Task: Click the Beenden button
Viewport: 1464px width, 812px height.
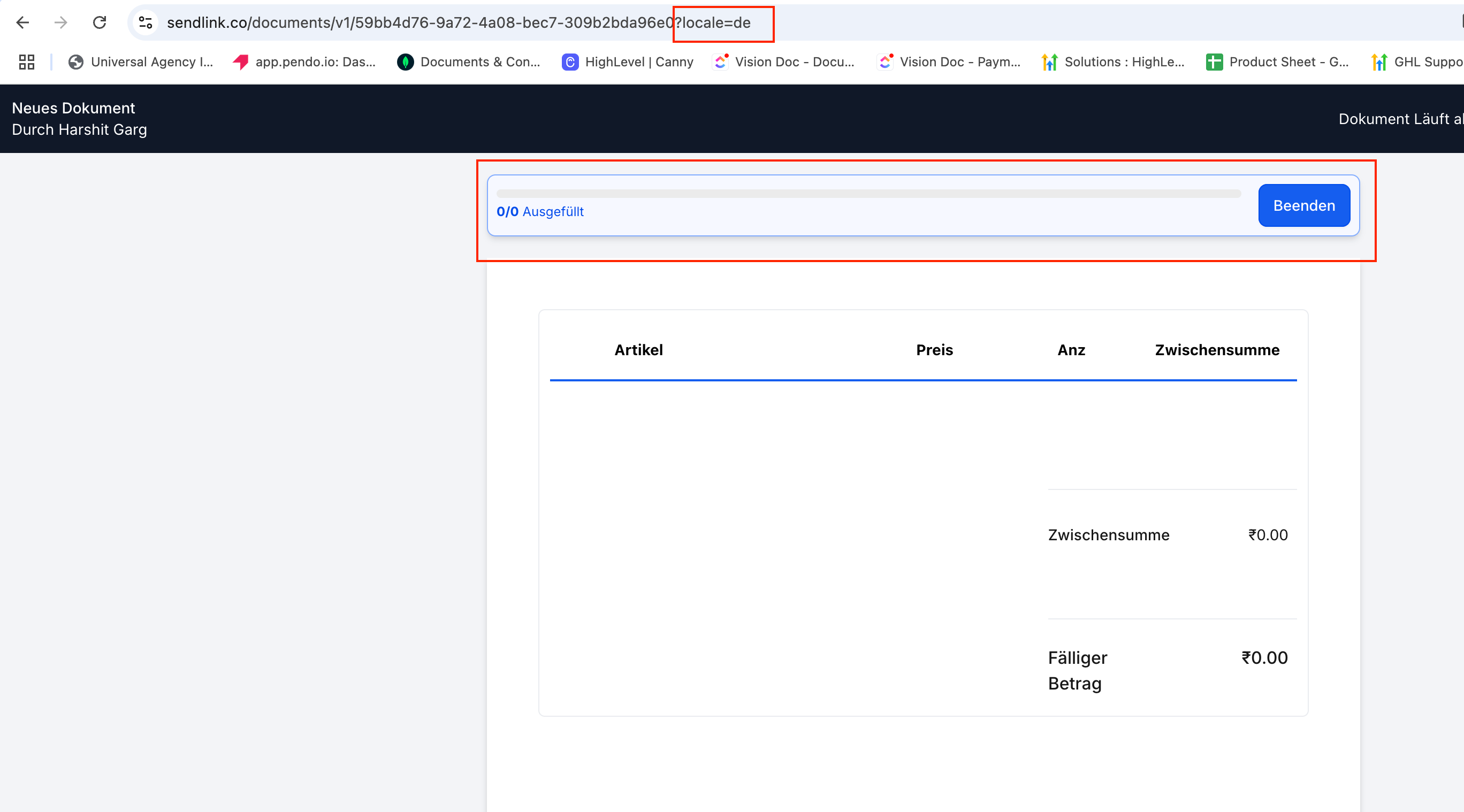Action: click(x=1303, y=206)
